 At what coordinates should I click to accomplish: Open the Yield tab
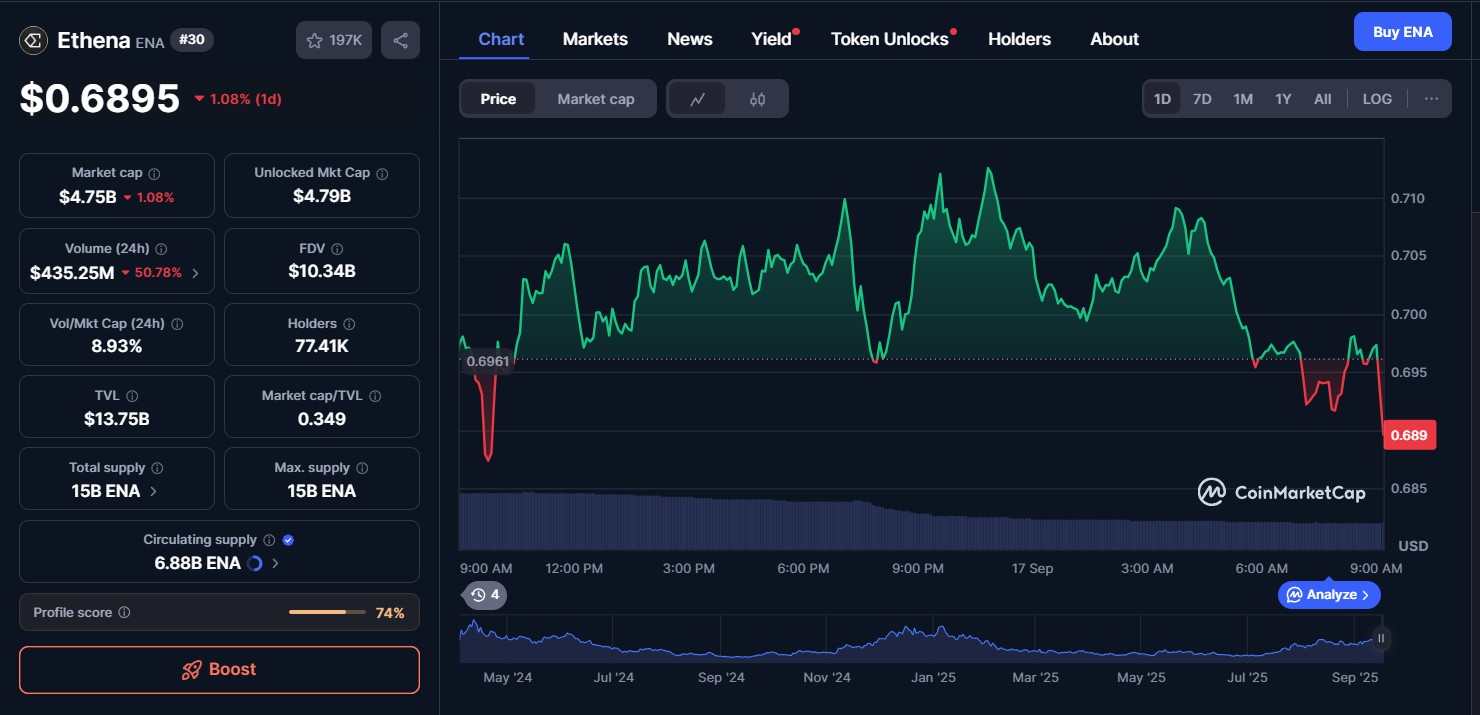click(771, 39)
